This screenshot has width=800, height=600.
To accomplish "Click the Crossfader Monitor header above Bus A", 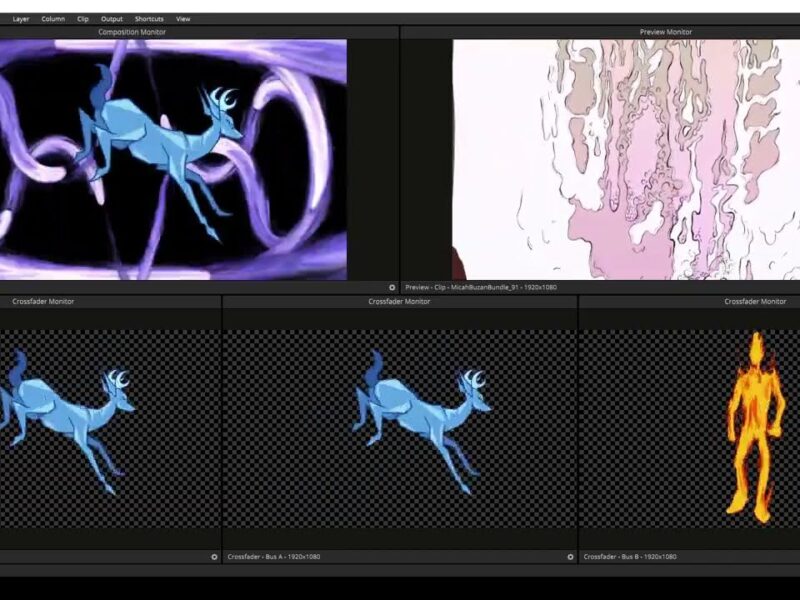I will click(x=399, y=301).
